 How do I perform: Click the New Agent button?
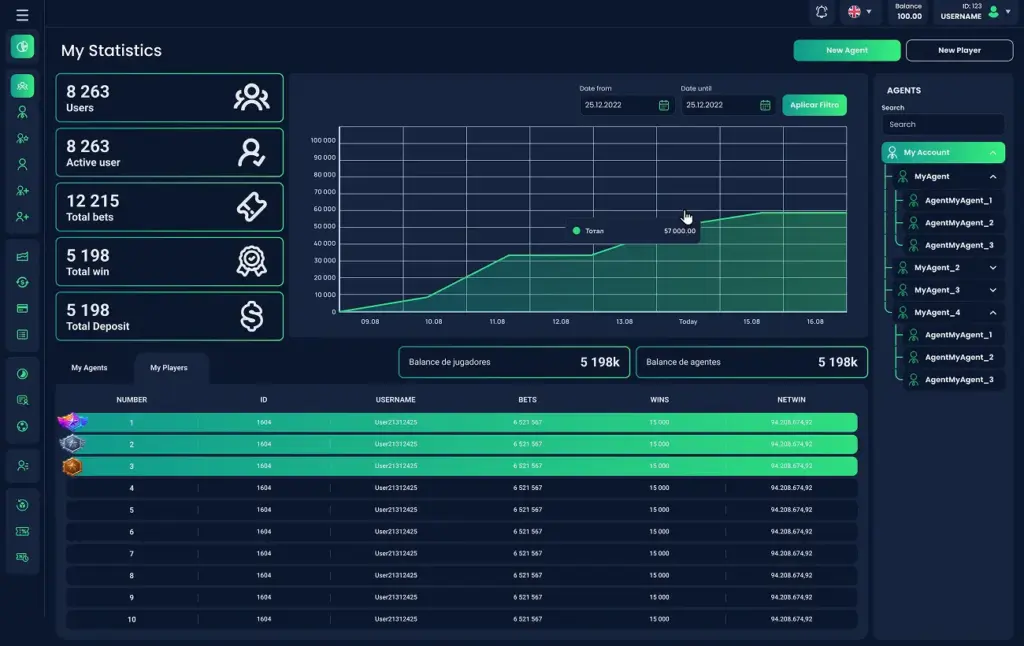(846, 50)
